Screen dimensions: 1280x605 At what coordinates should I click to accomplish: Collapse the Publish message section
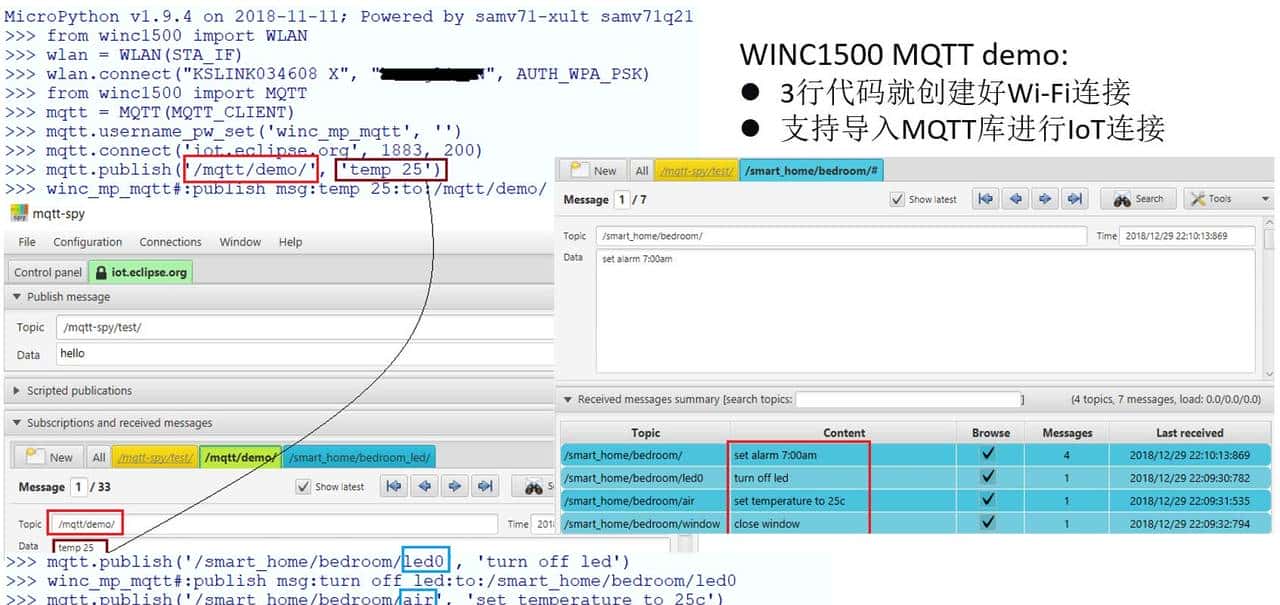click(x=17, y=297)
